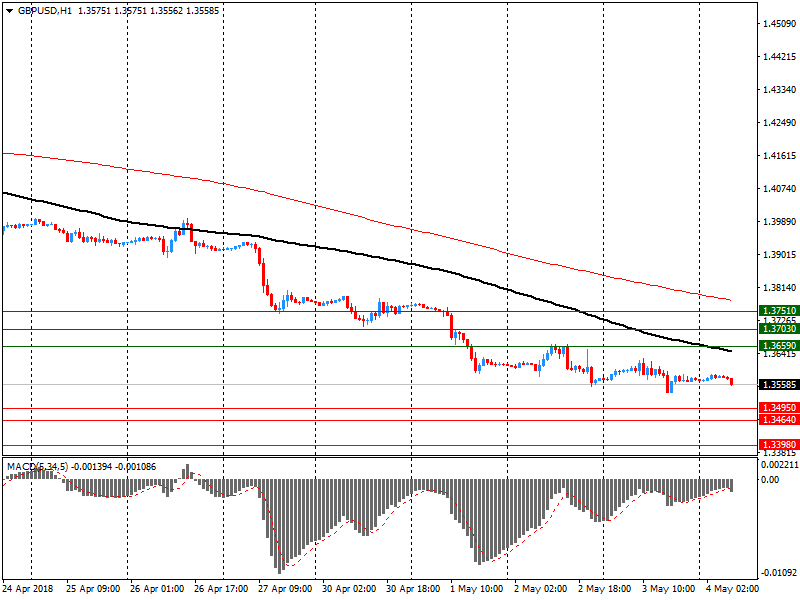Click the 25 Apr 09:00 time label
This screenshot has height=600, width=800.
point(93,589)
